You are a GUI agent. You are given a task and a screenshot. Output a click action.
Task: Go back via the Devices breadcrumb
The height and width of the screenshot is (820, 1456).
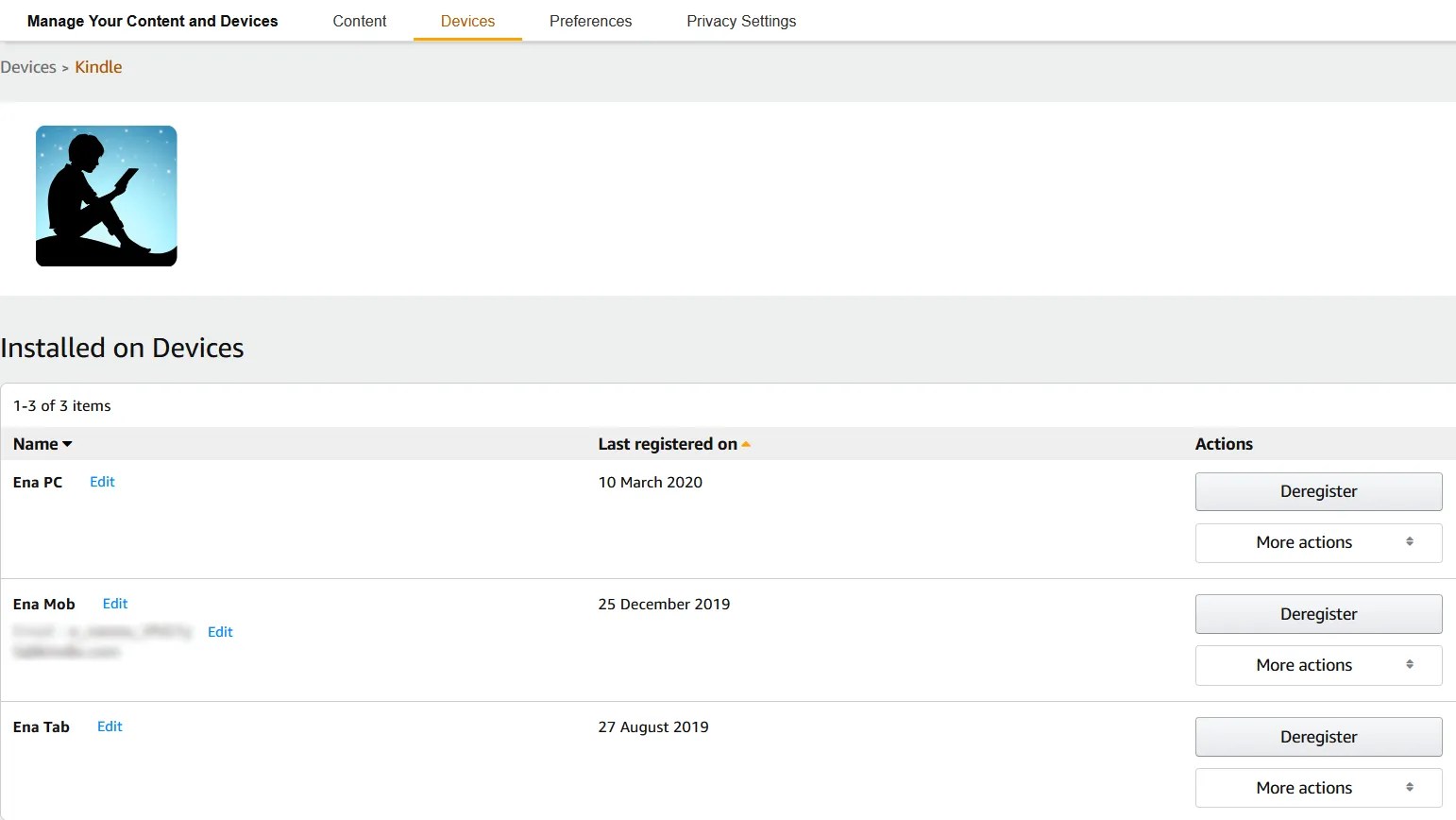28,66
